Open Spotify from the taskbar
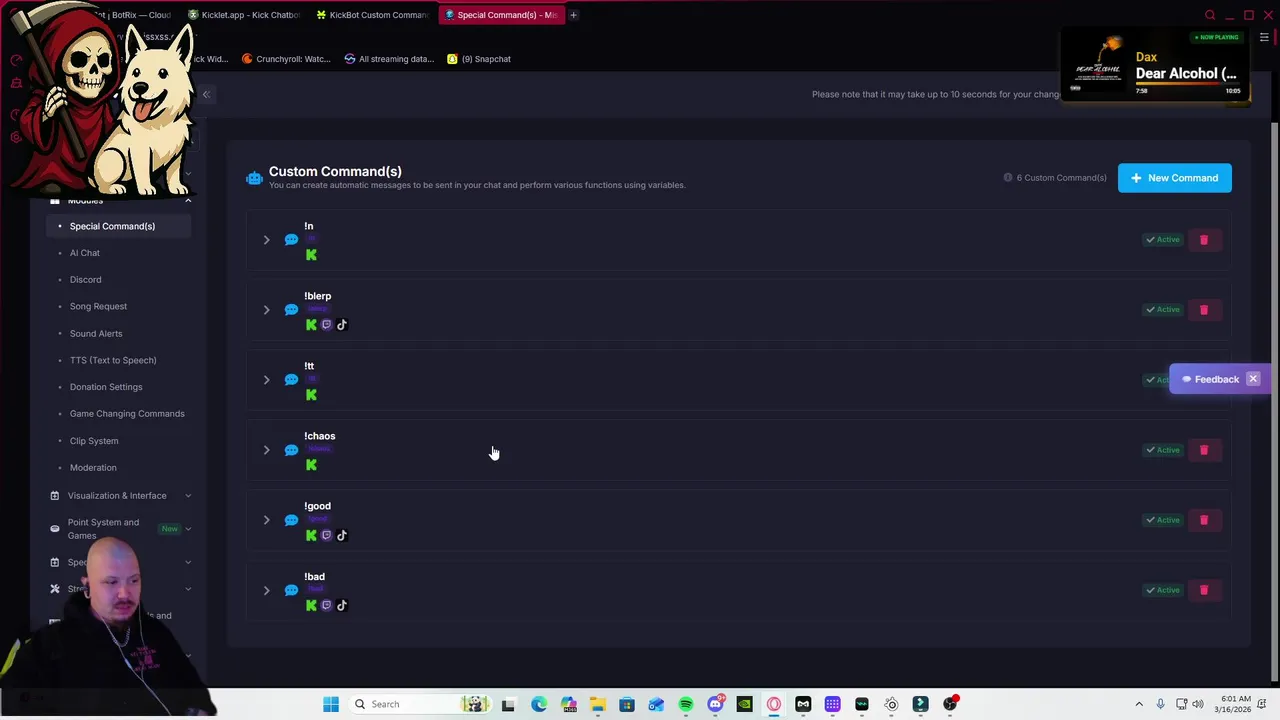 pyautogui.click(x=686, y=704)
